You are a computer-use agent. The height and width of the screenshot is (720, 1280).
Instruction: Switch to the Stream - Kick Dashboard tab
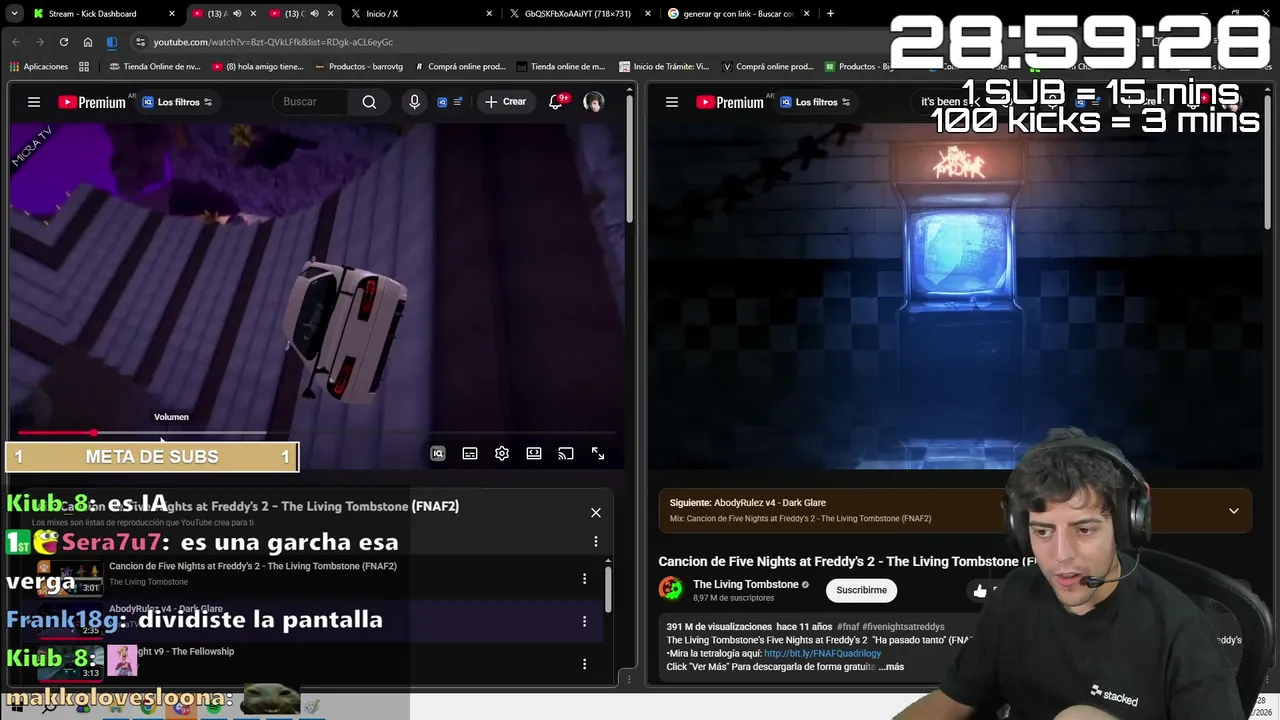[92, 14]
